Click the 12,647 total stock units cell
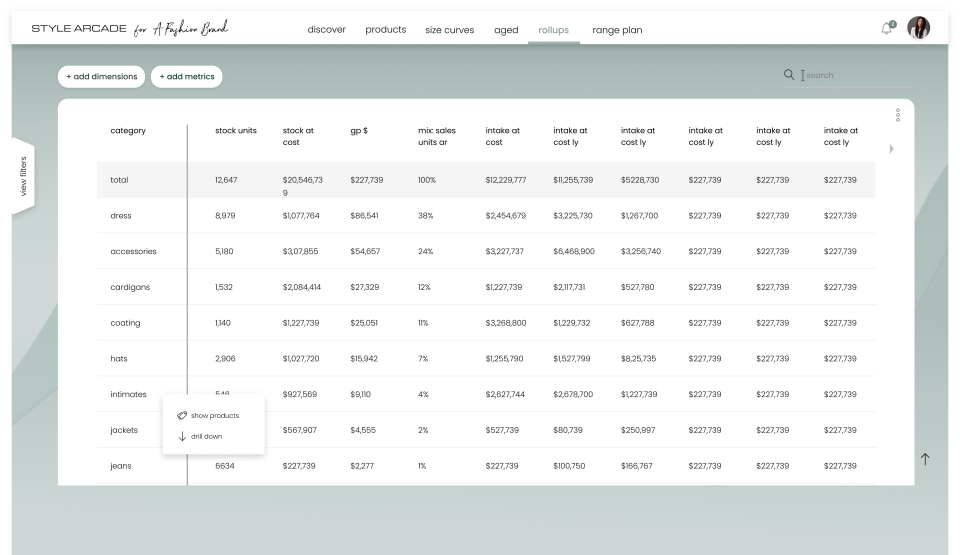Image resolution: width=960 pixels, height=555 pixels. (x=226, y=180)
